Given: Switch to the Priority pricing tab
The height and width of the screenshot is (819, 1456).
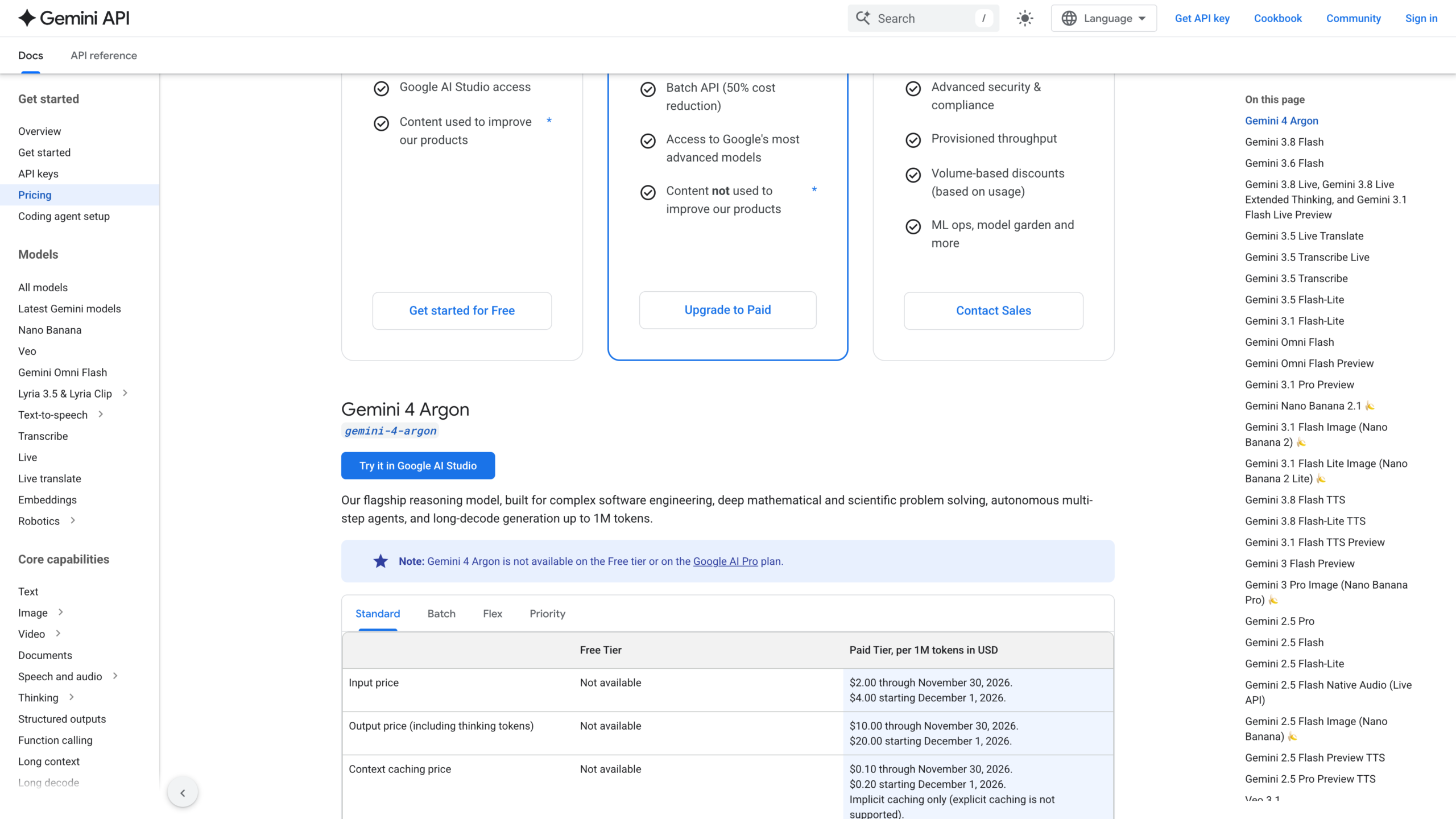Looking at the screenshot, I should pos(547,614).
